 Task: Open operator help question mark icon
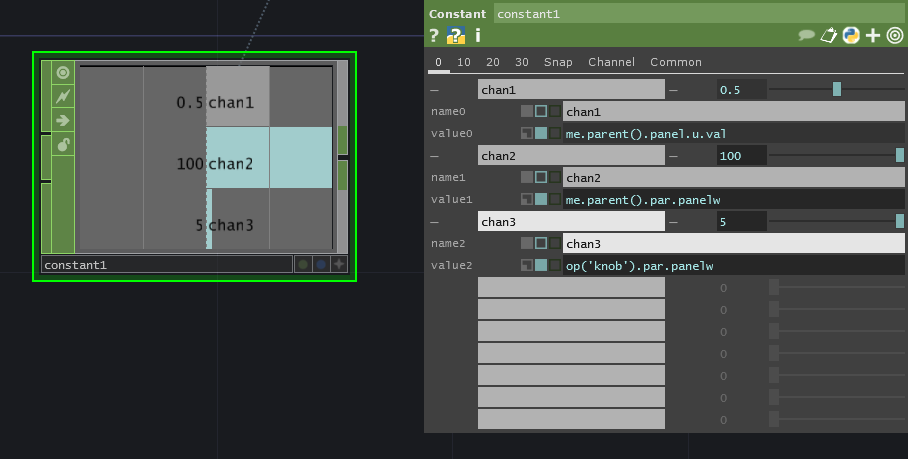434,35
